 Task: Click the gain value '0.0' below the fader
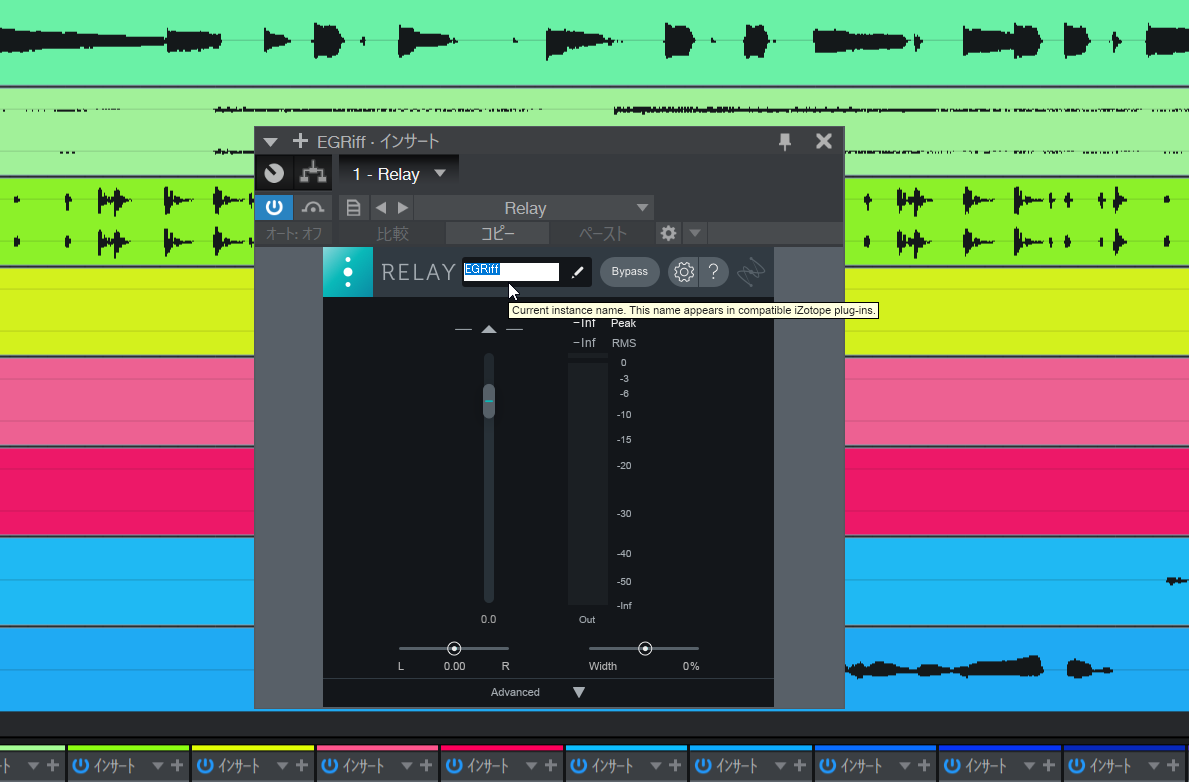point(488,620)
